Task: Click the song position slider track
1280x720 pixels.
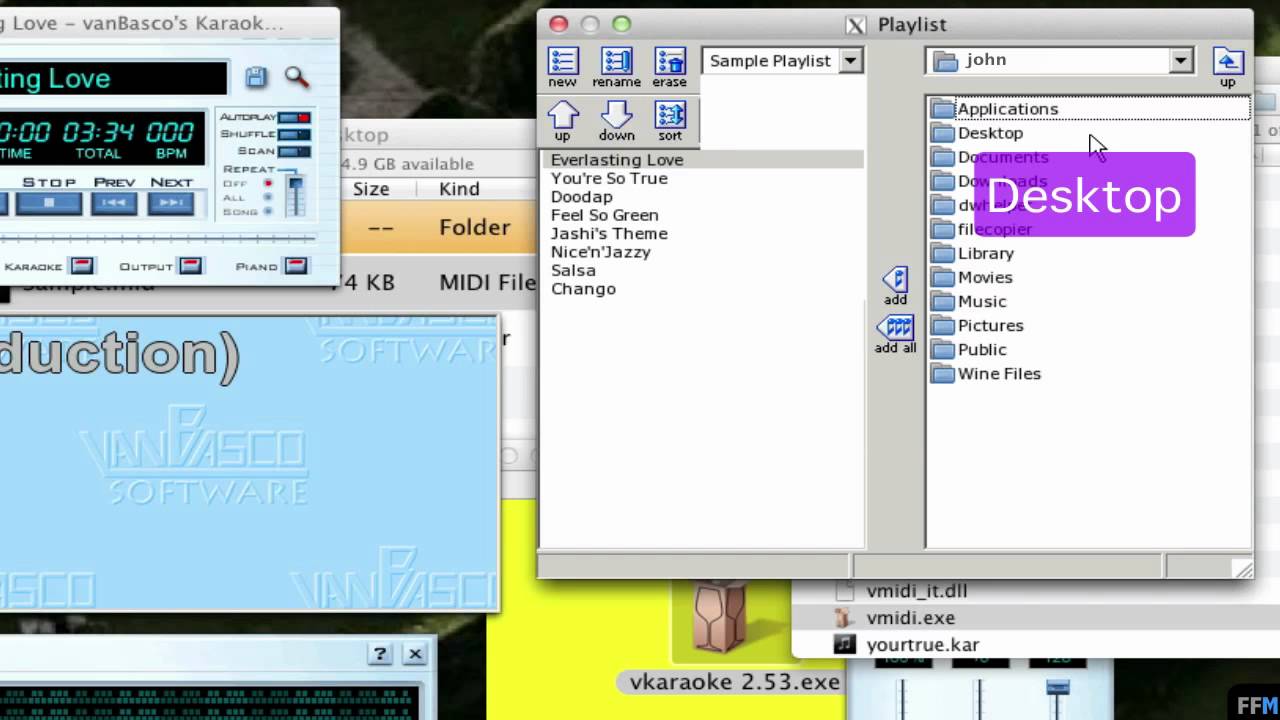Action: point(158,239)
